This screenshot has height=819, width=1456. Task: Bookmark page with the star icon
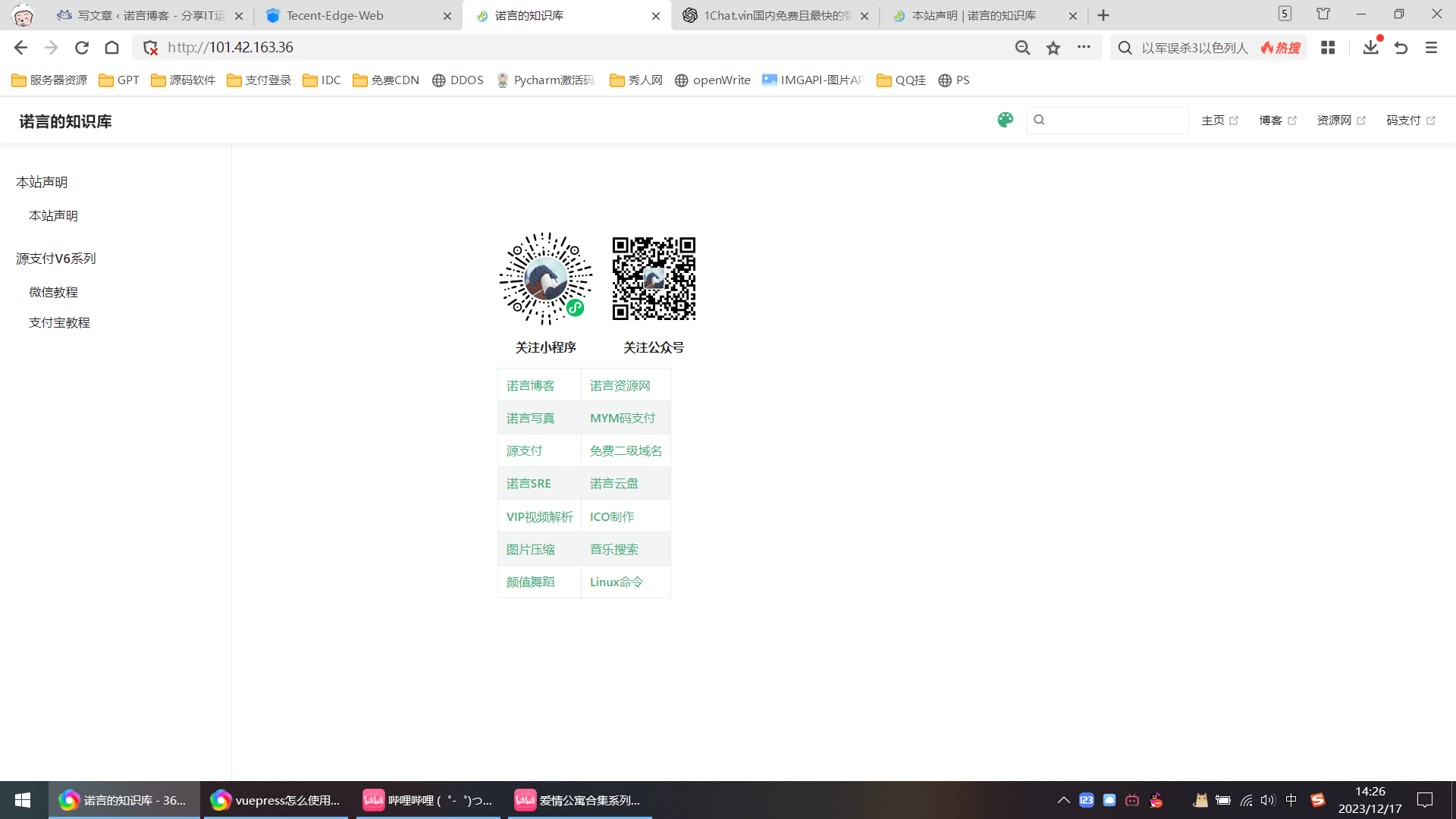(x=1053, y=48)
